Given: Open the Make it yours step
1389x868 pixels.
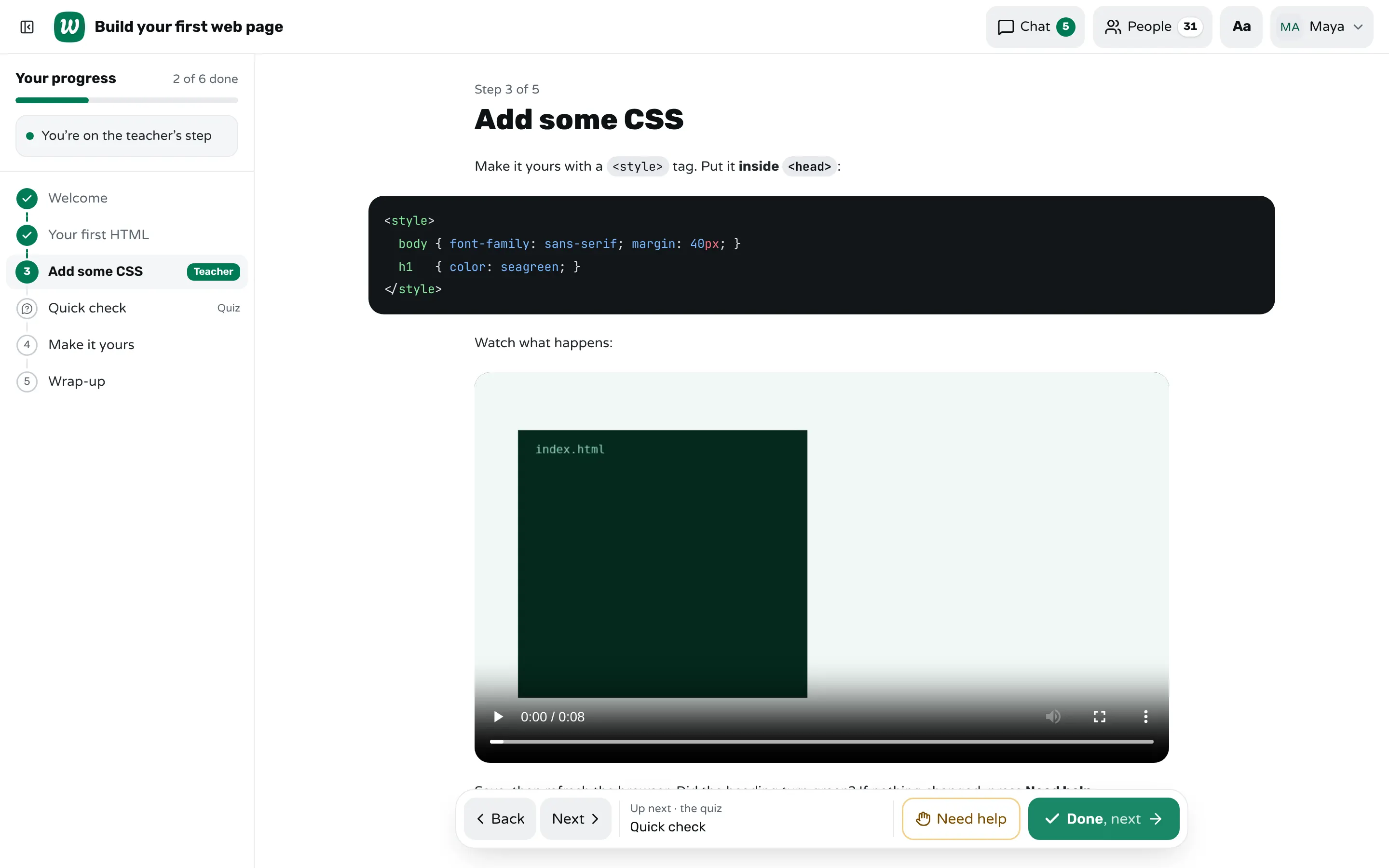Looking at the screenshot, I should coord(126,345).
